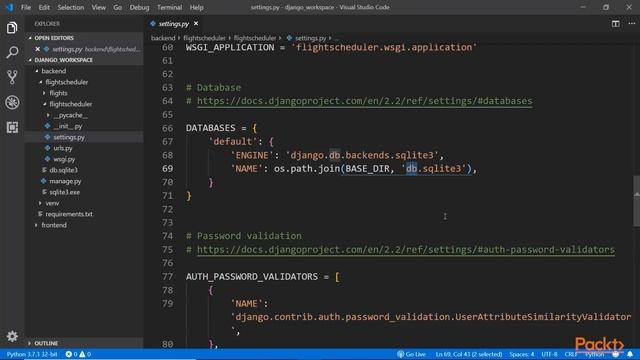Open the Debug view in activity bar
640x360 pixels.
(x=12, y=102)
